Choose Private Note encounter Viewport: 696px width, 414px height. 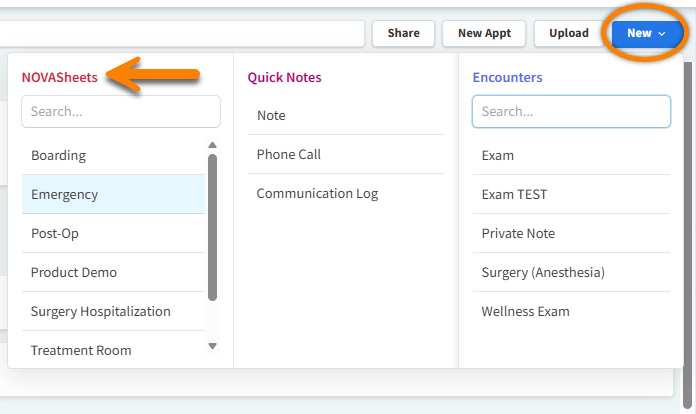(x=518, y=234)
